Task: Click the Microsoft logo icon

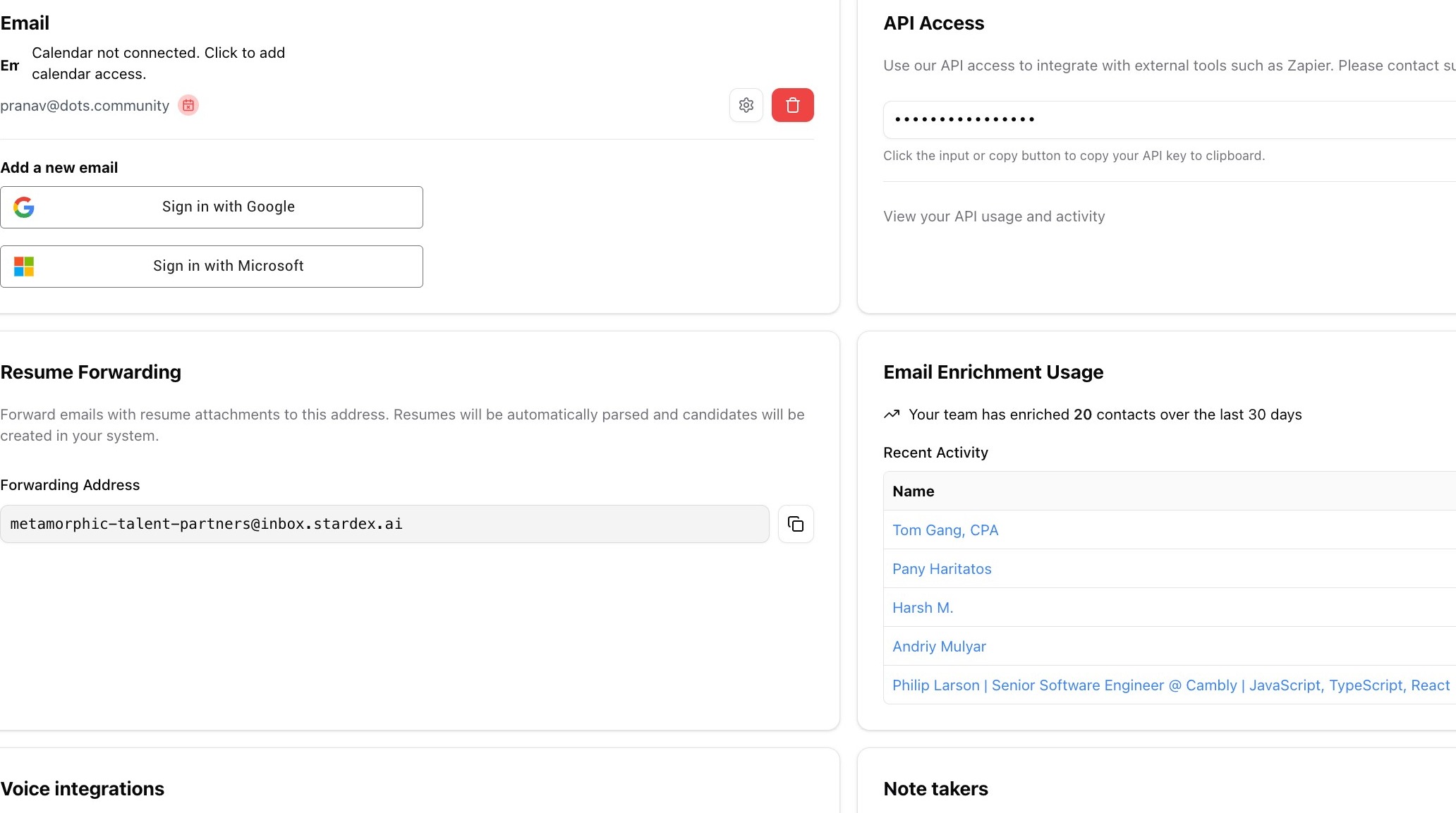Action: (x=24, y=267)
